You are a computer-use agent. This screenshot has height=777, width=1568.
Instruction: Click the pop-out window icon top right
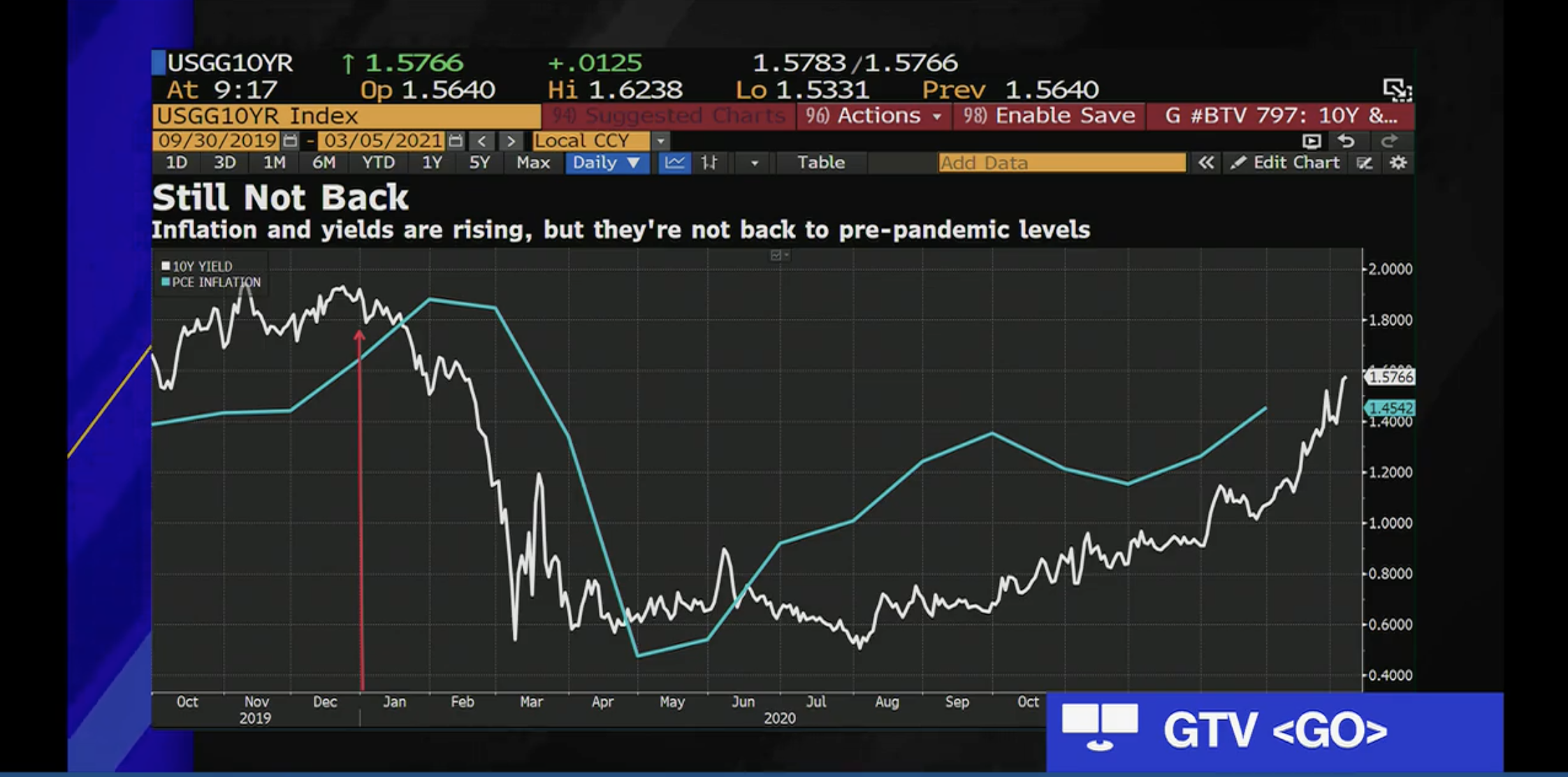[1396, 89]
